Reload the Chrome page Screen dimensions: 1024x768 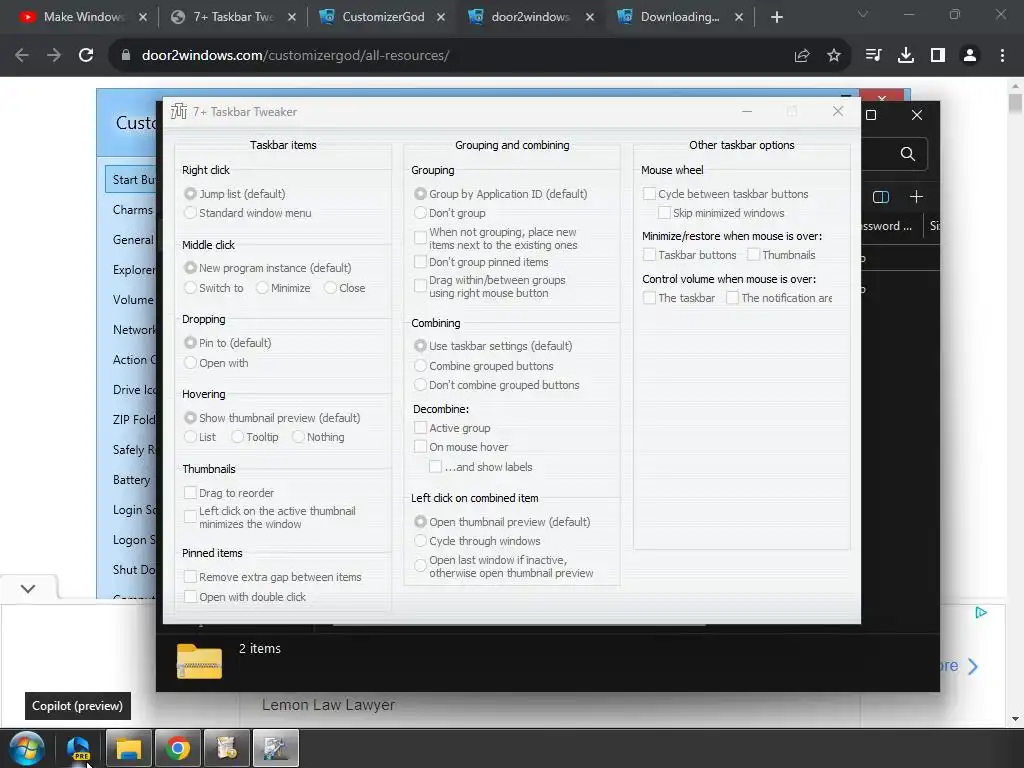(x=86, y=56)
